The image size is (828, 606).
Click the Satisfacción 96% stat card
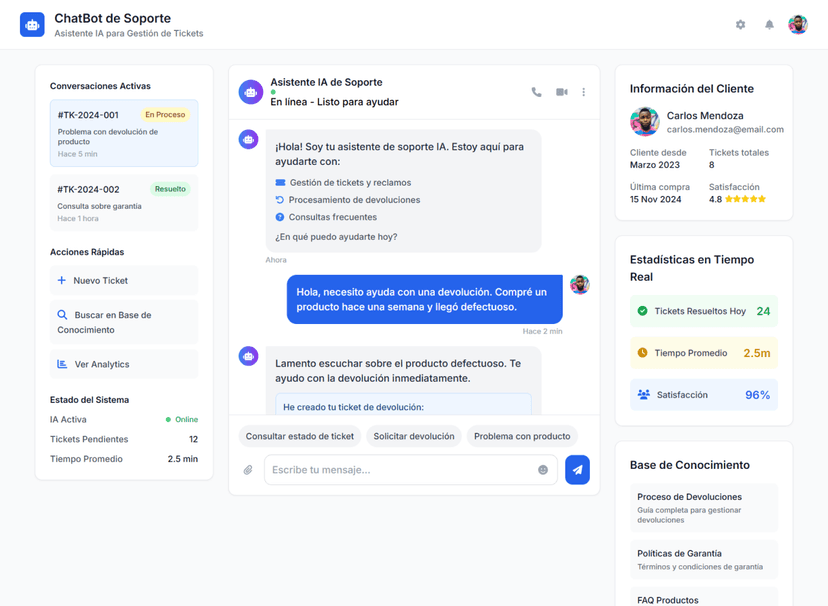click(704, 395)
